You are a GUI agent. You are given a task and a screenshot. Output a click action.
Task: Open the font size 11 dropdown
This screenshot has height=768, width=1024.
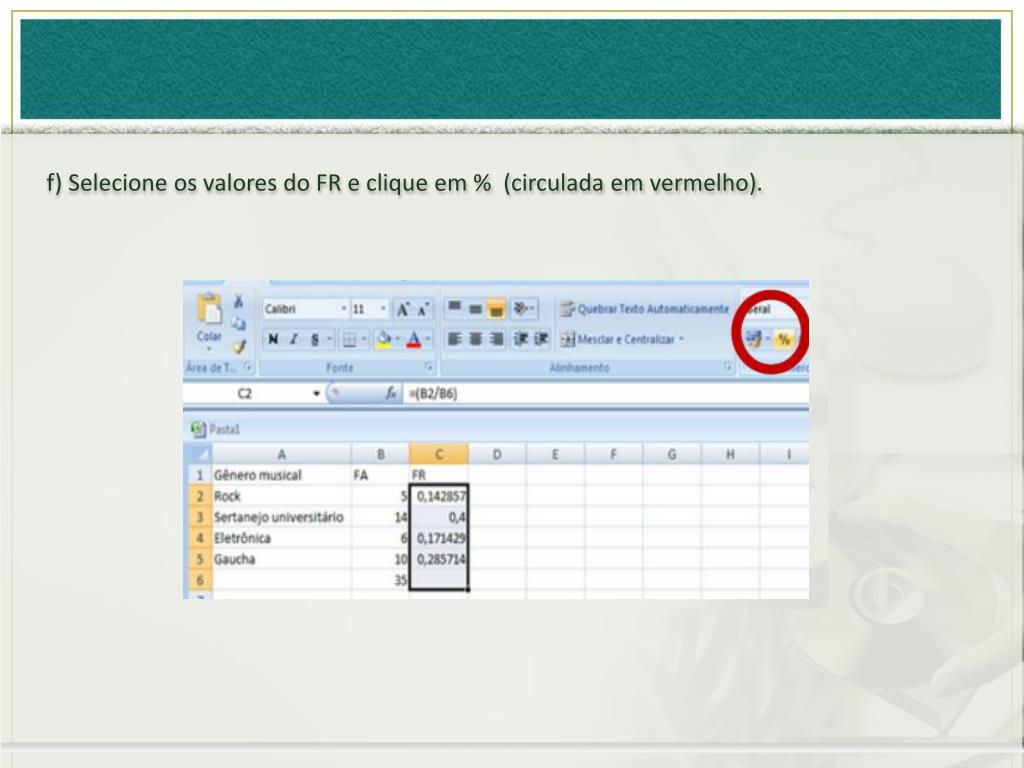pos(383,309)
